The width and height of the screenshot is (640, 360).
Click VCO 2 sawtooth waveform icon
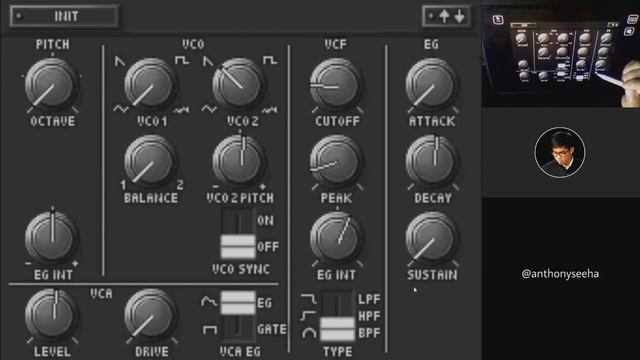pyautogui.click(x=208, y=61)
